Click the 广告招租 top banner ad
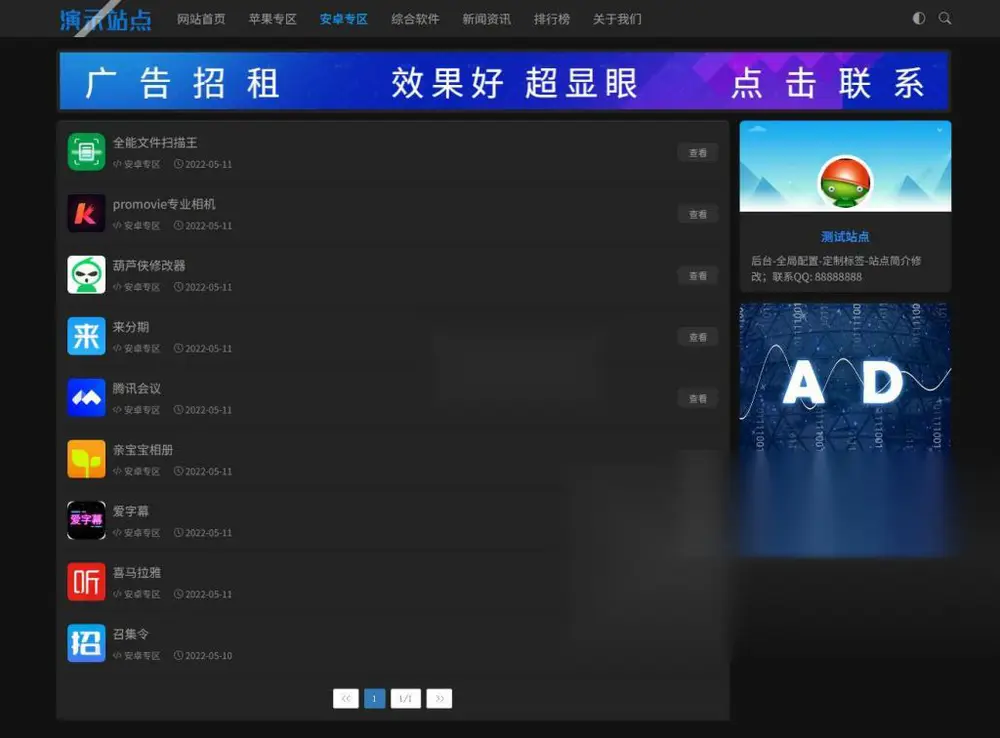The image size is (1000, 738). [x=504, y=82]
